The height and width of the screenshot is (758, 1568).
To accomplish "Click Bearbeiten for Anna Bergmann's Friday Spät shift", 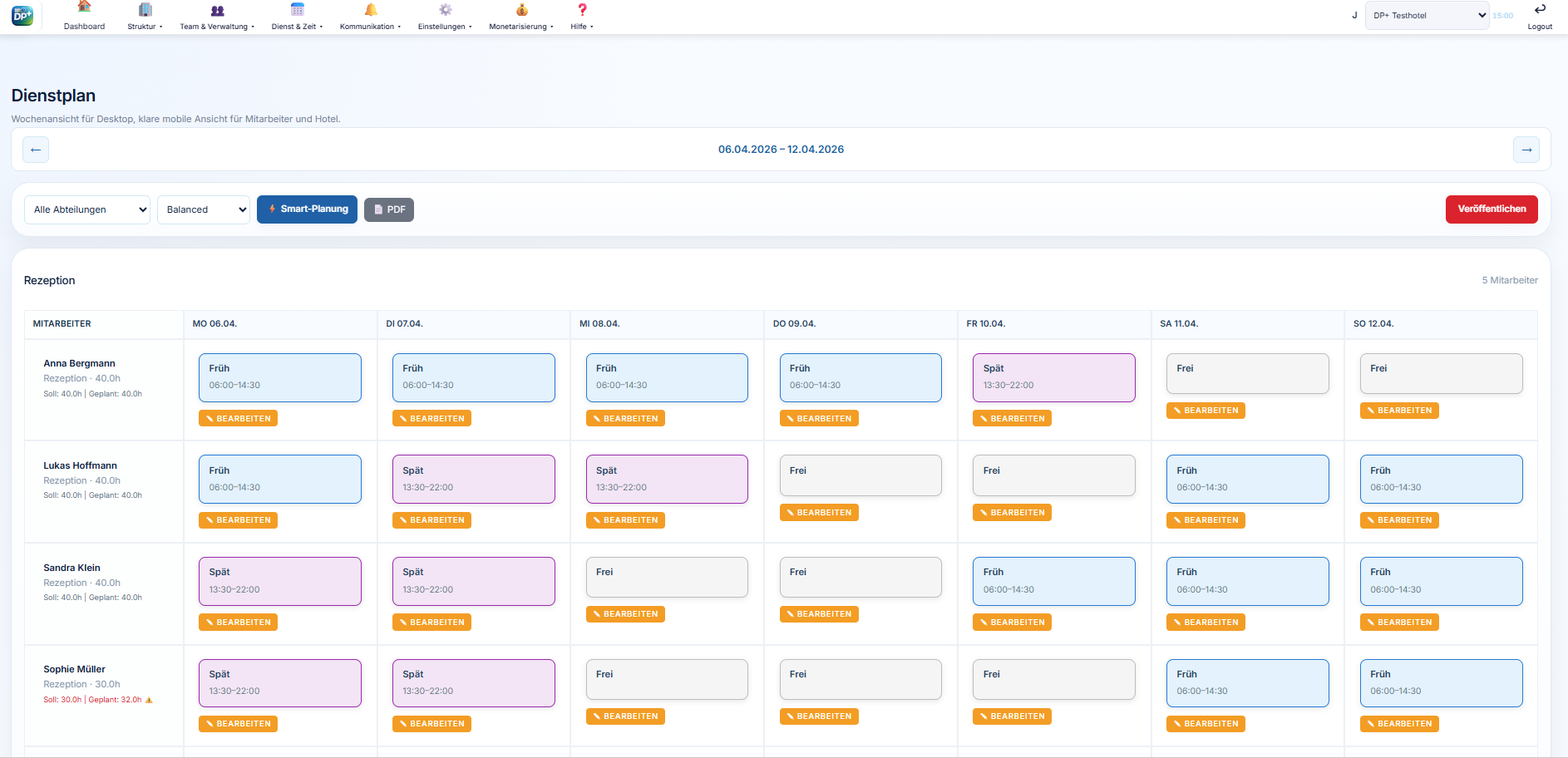I will click(x=1012, y=419).
